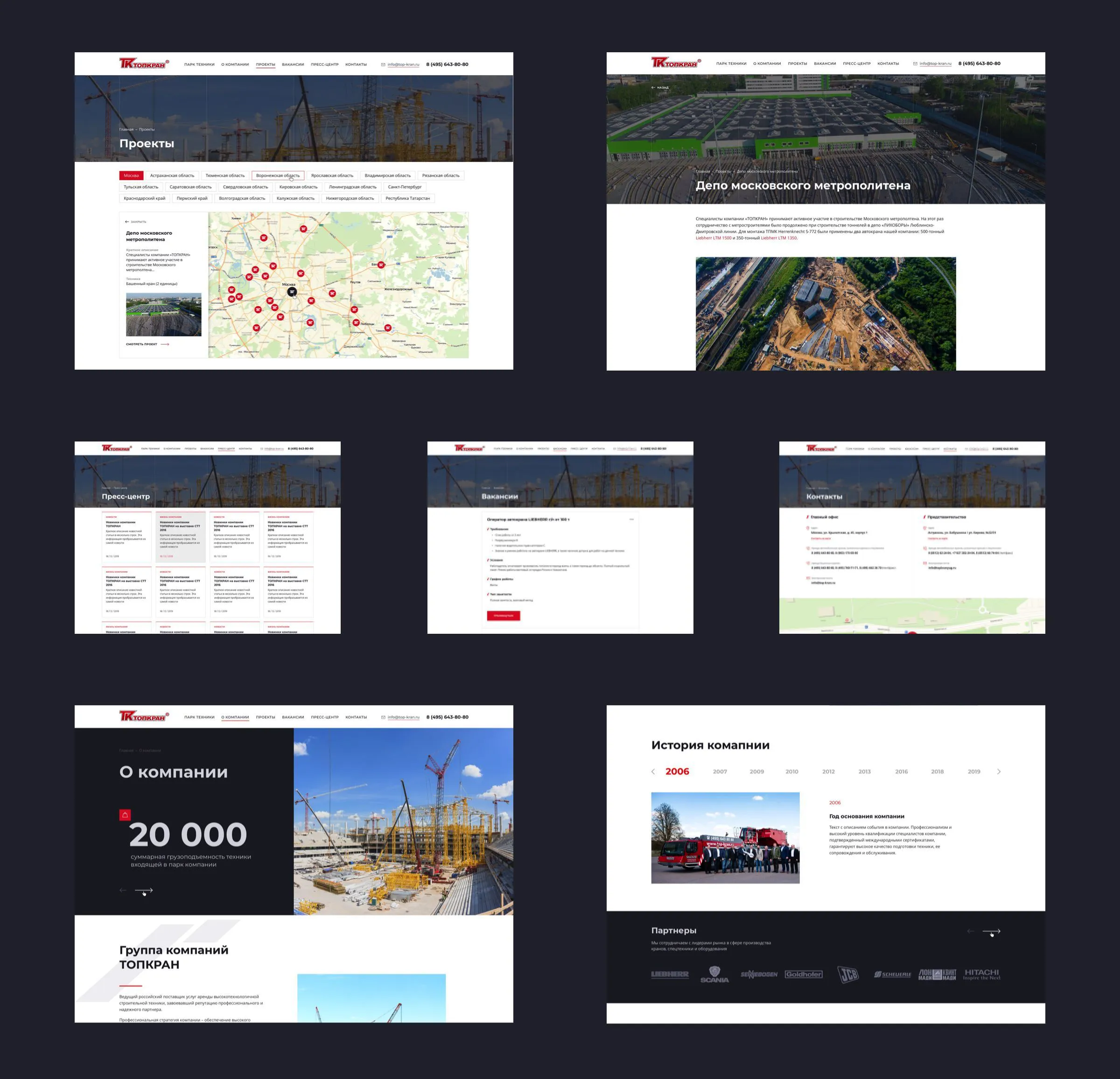Click the red weight icon above 20 000

point(125,815)
